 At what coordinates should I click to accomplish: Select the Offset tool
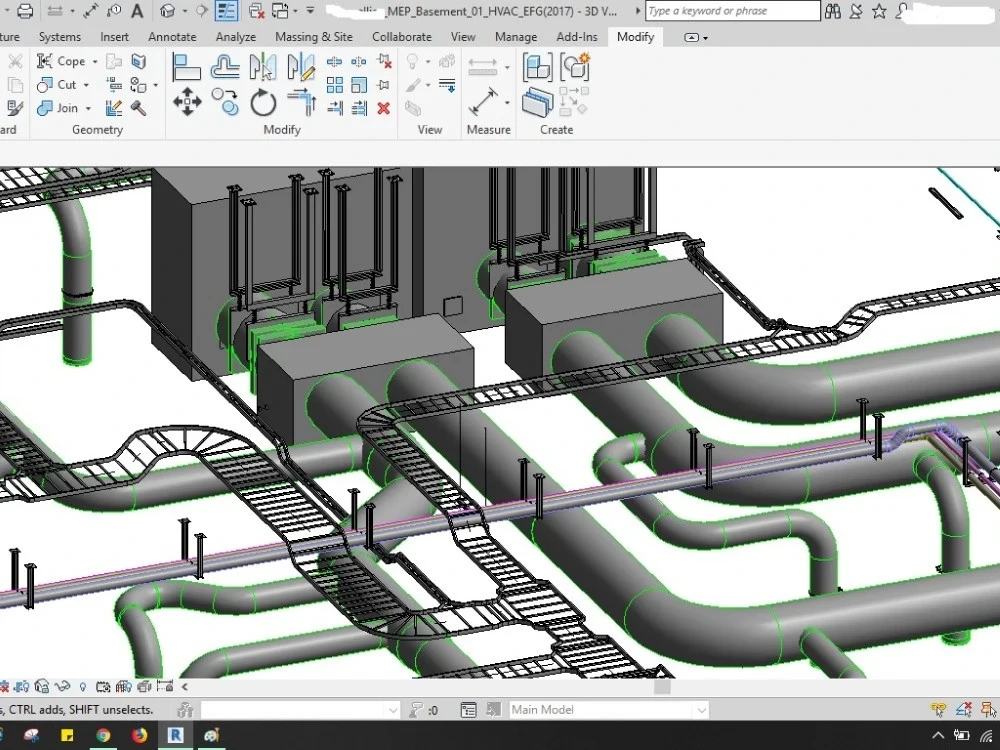tap(225, 67)
